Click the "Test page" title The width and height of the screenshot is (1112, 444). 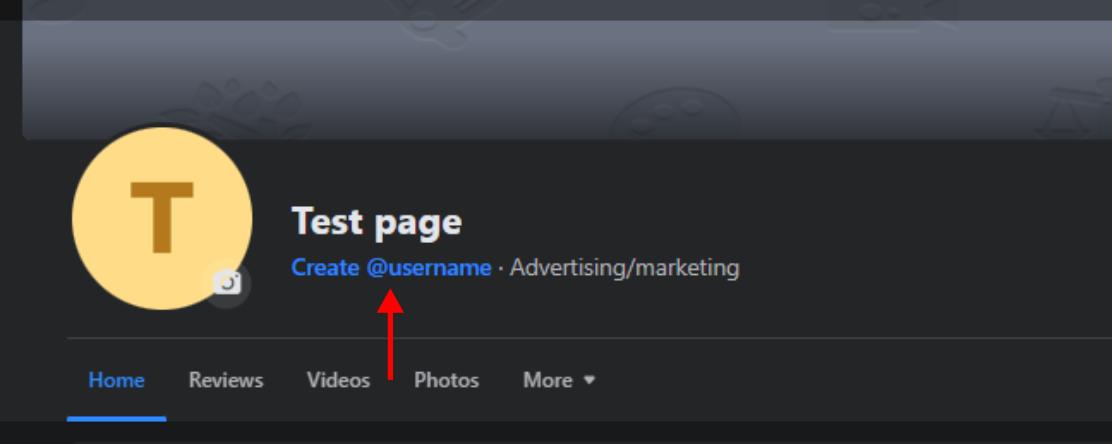pos(376,222)
